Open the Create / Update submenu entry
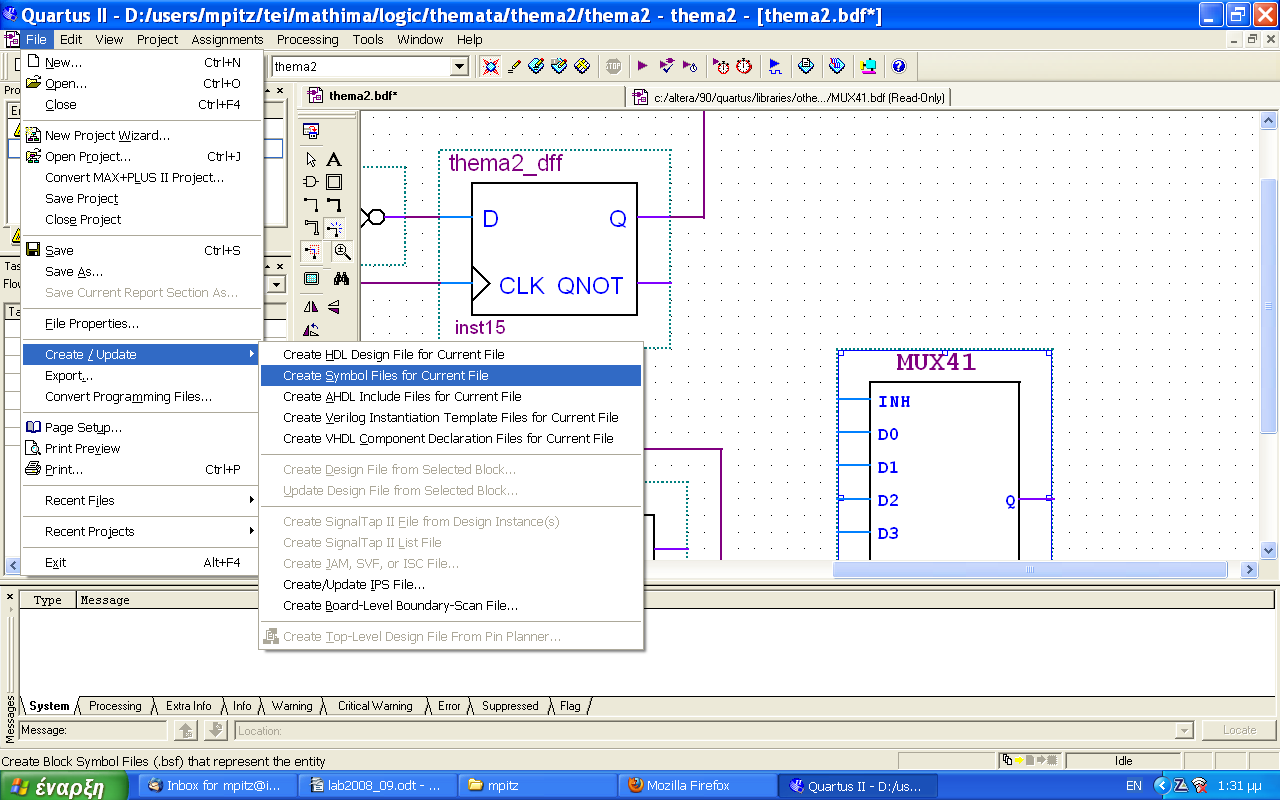This screenshot has width=1280, height=800. point(141,354)
